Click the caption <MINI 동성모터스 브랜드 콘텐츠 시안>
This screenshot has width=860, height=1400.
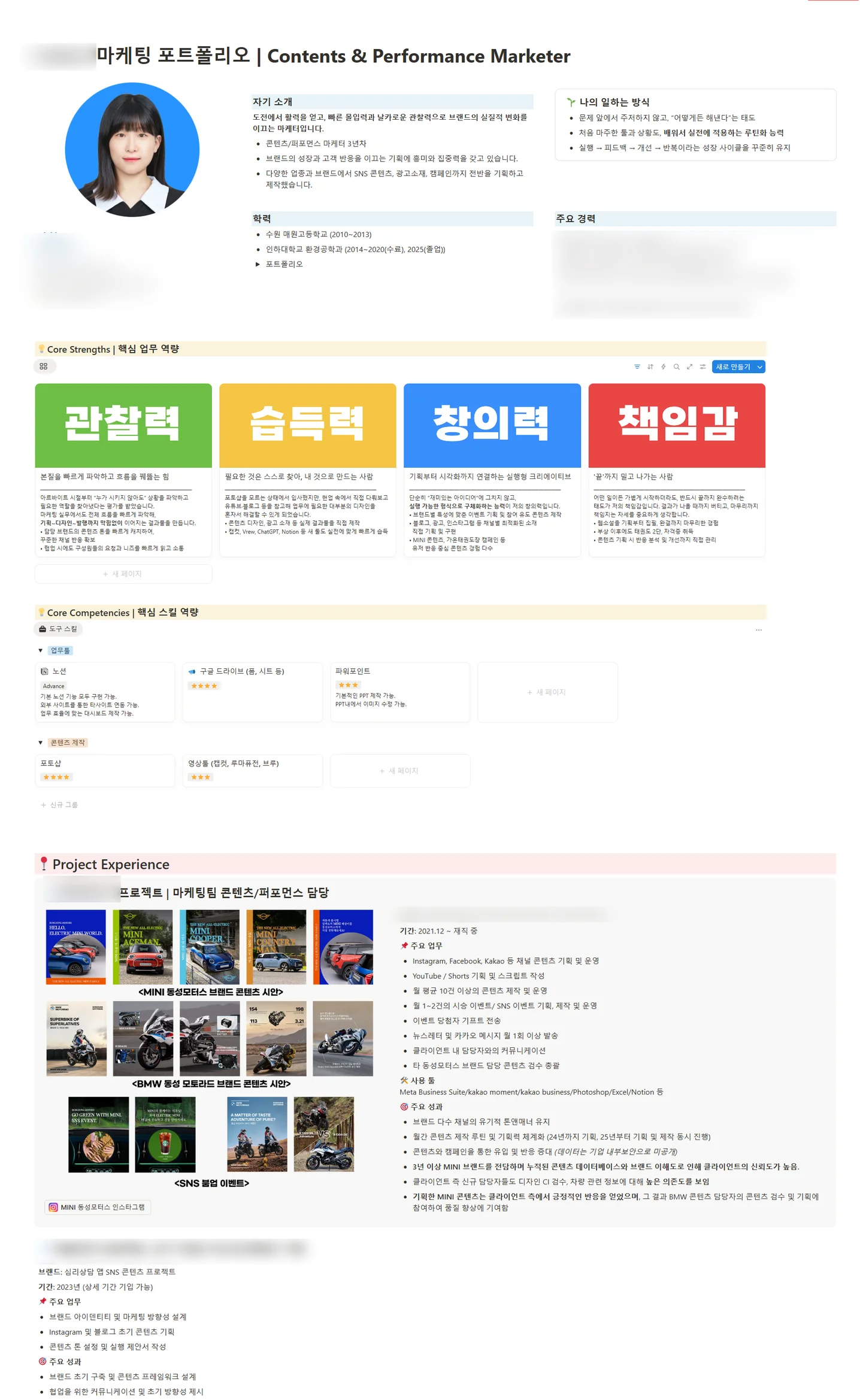coord(211,992)
